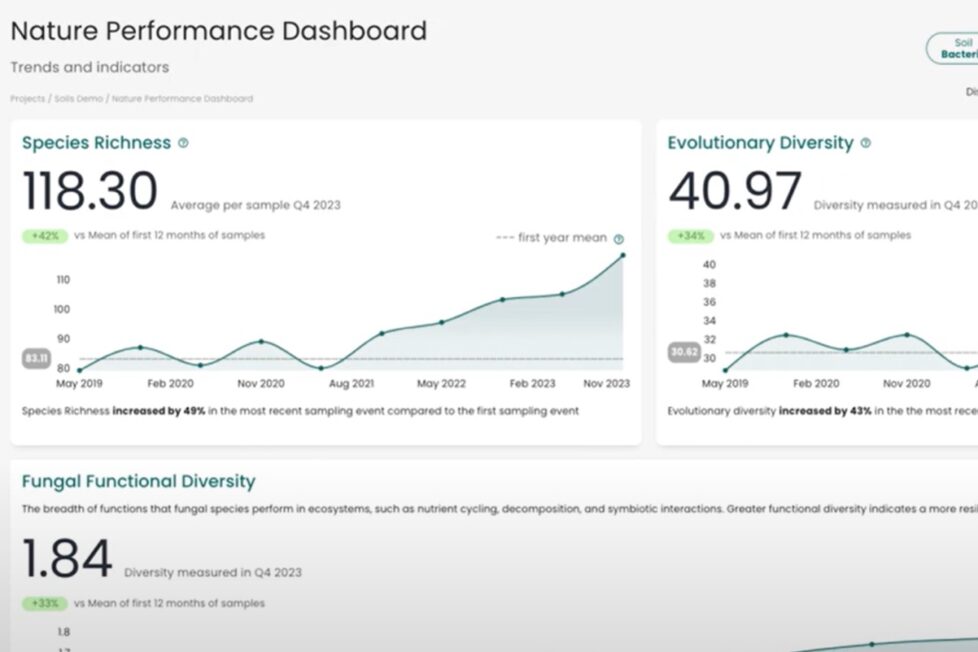978x652 pixels.
Task: Click the +33% change badge
Action: (45, 604)
